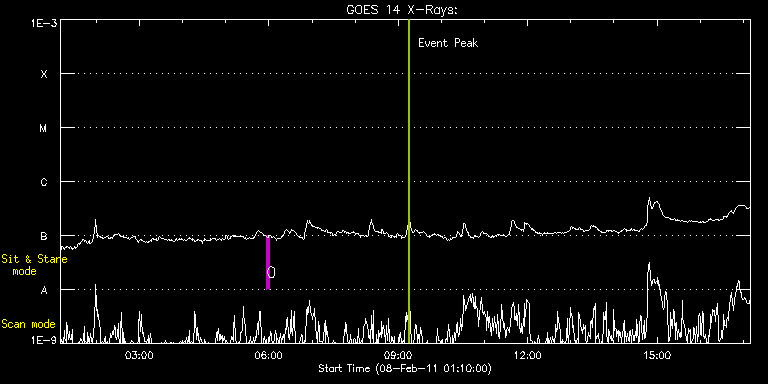The height and width of the screenshot is (384, 768).
Task: Click the A flare class axis label
Action: point(44,290)
